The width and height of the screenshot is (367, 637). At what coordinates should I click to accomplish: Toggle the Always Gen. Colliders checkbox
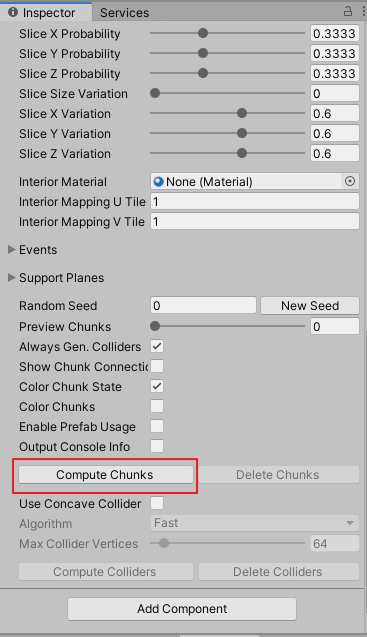(157, 347)
